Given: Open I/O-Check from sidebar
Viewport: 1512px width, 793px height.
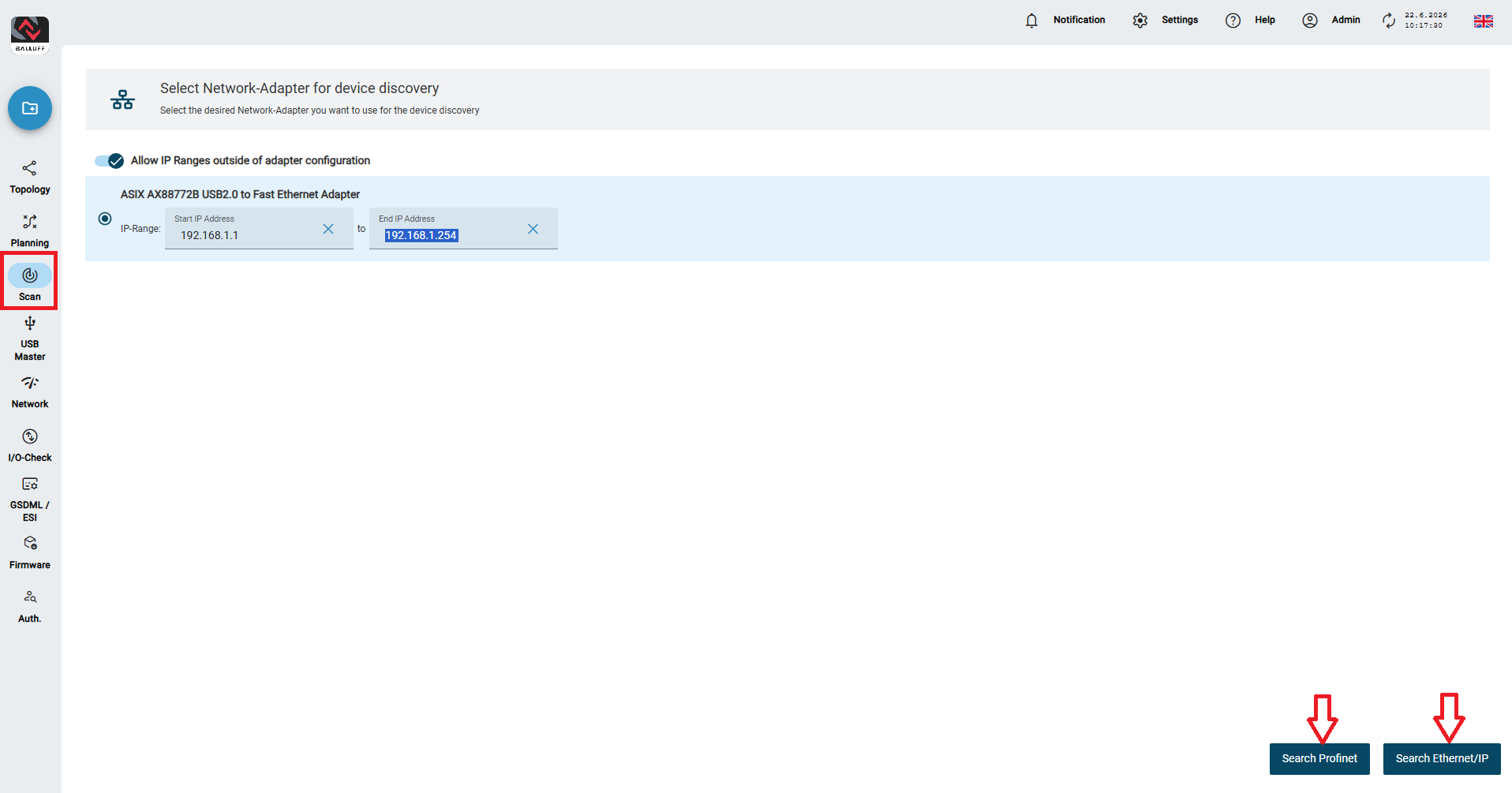Looking at the screenshot, I should (30, 446).
